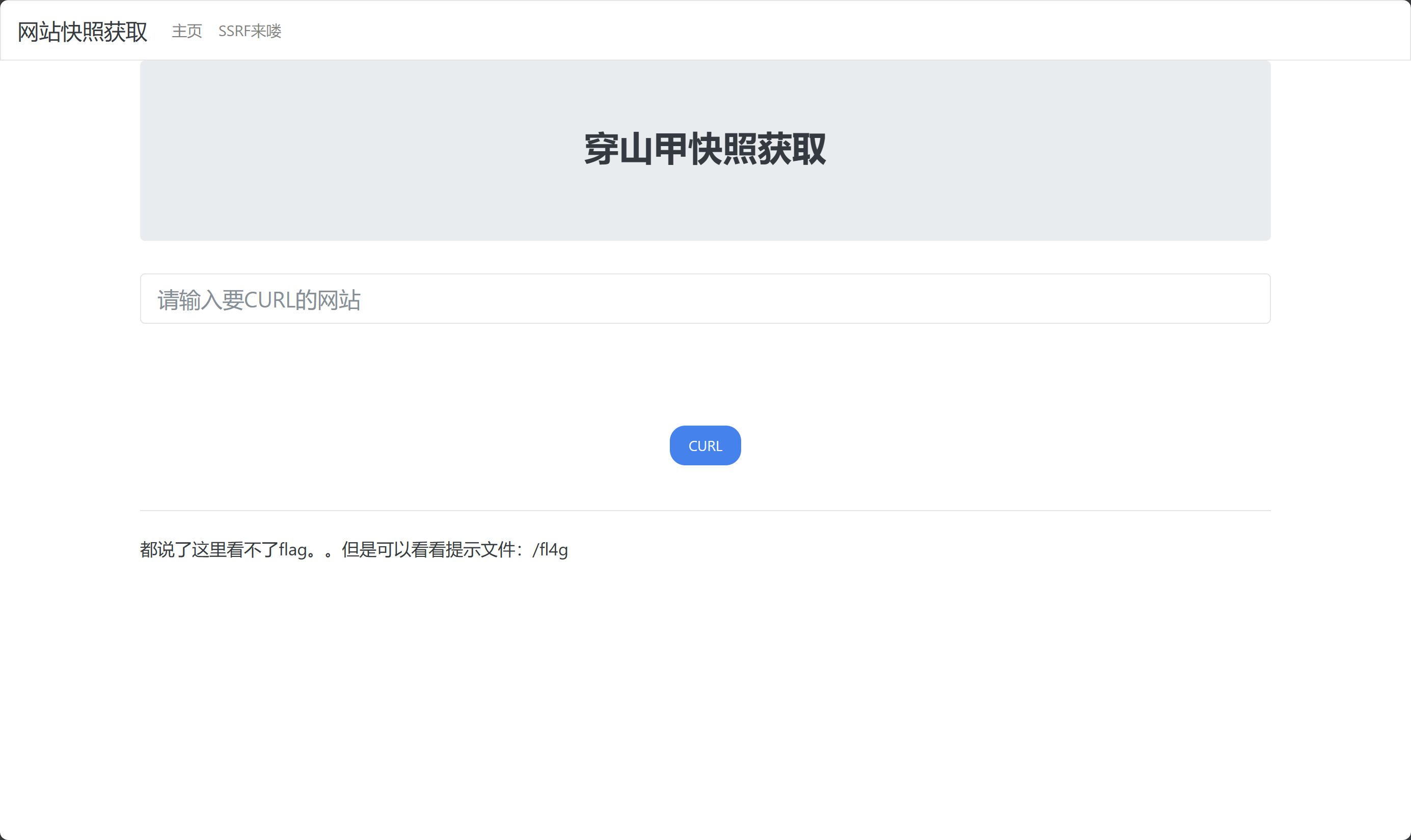Focus the 请输入要CURL的网站 input field
1411x840 pixels.
[705, 299]
